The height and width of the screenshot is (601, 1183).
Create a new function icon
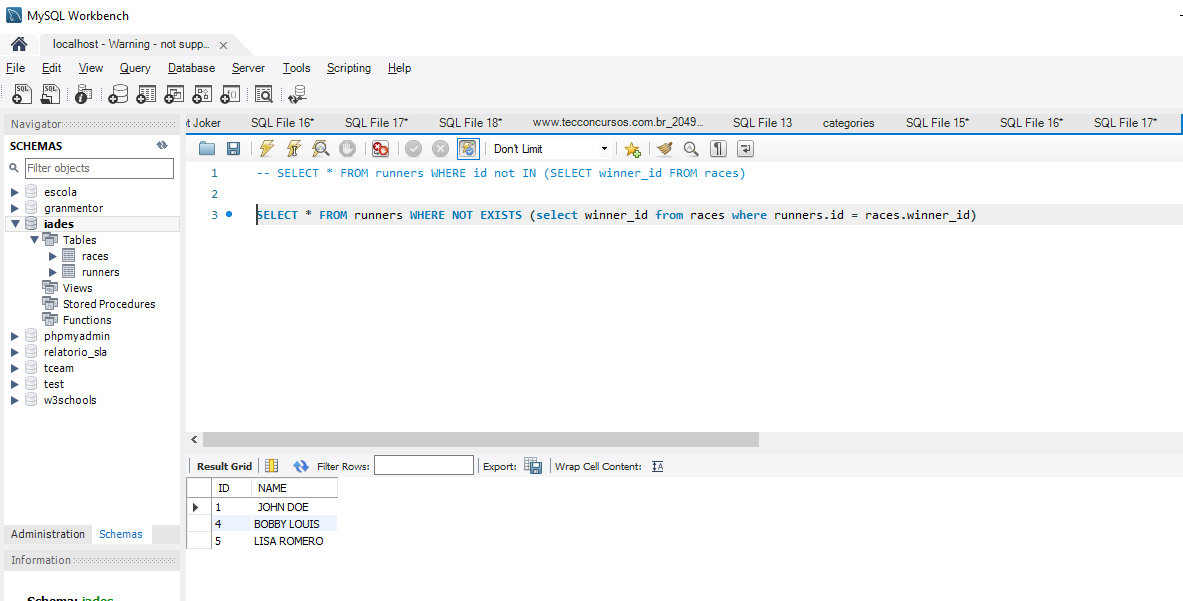tap(230, 94)
